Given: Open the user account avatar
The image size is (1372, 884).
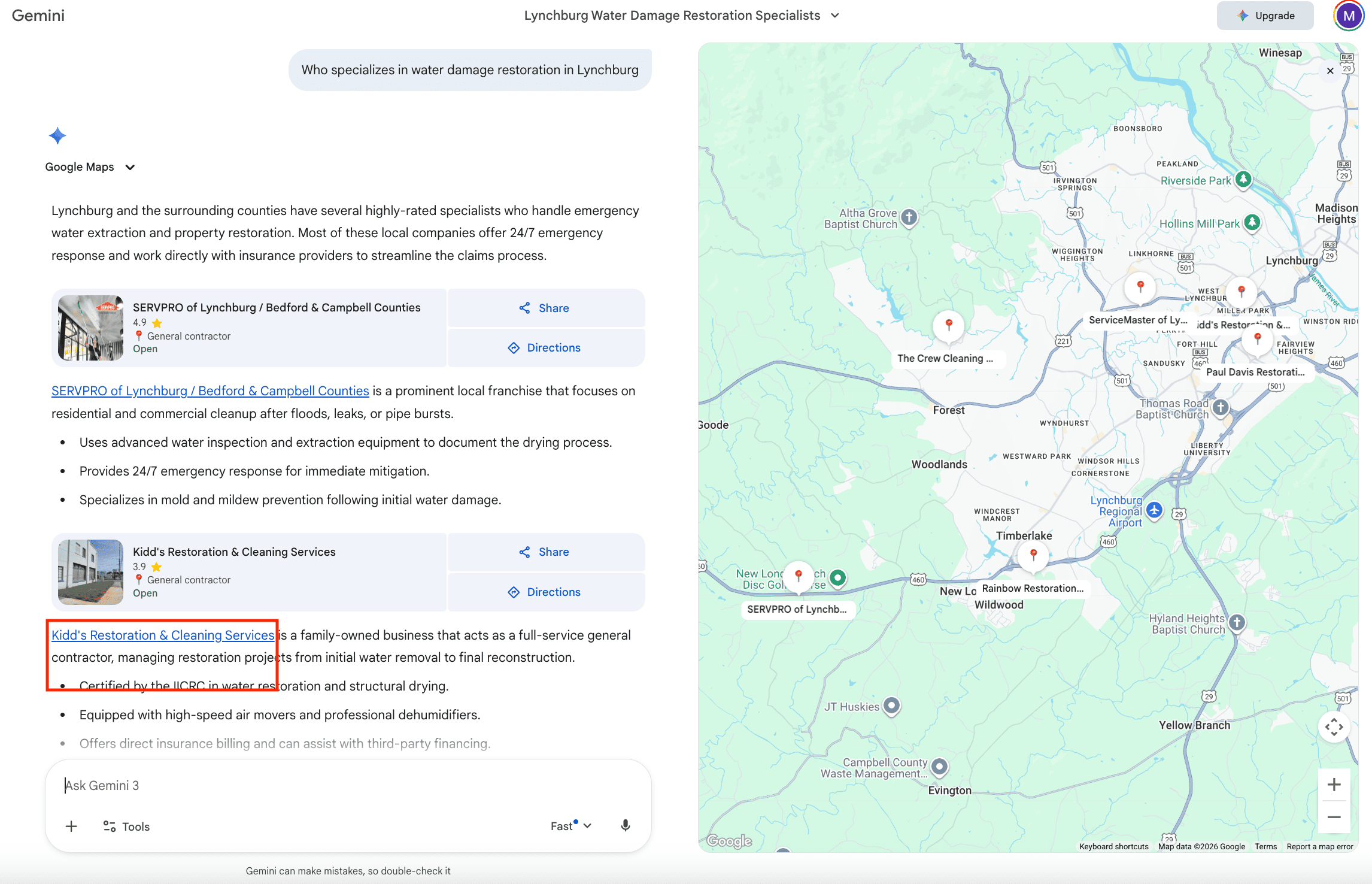Looking at the screenshot, I should click(x=1349, y=16).
